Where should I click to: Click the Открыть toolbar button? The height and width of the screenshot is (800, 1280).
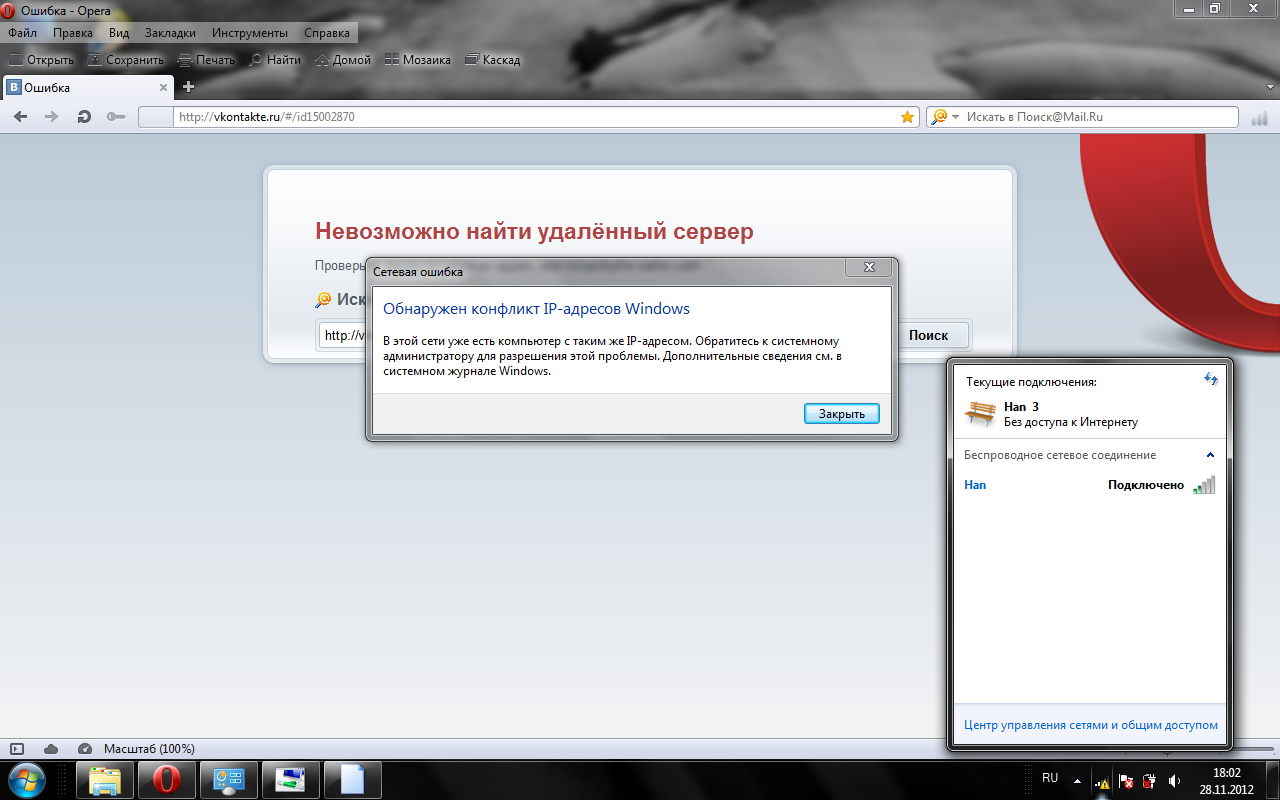pos(41,60)
